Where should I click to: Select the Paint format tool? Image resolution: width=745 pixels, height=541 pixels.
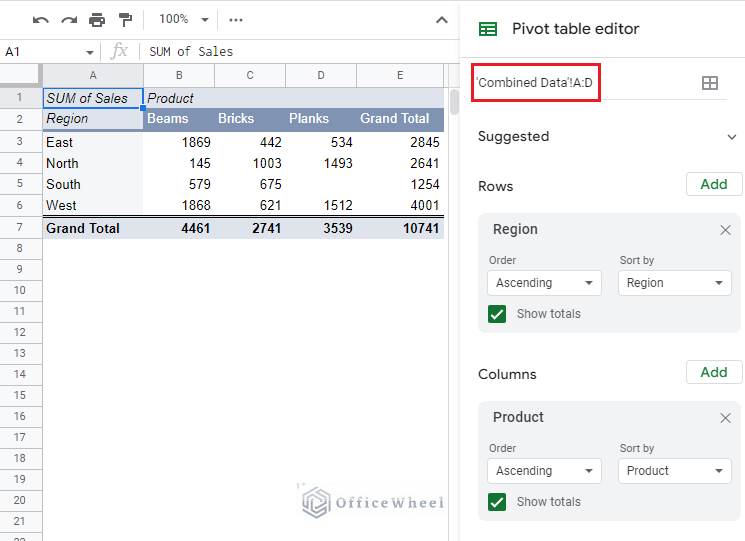(125, 20)
